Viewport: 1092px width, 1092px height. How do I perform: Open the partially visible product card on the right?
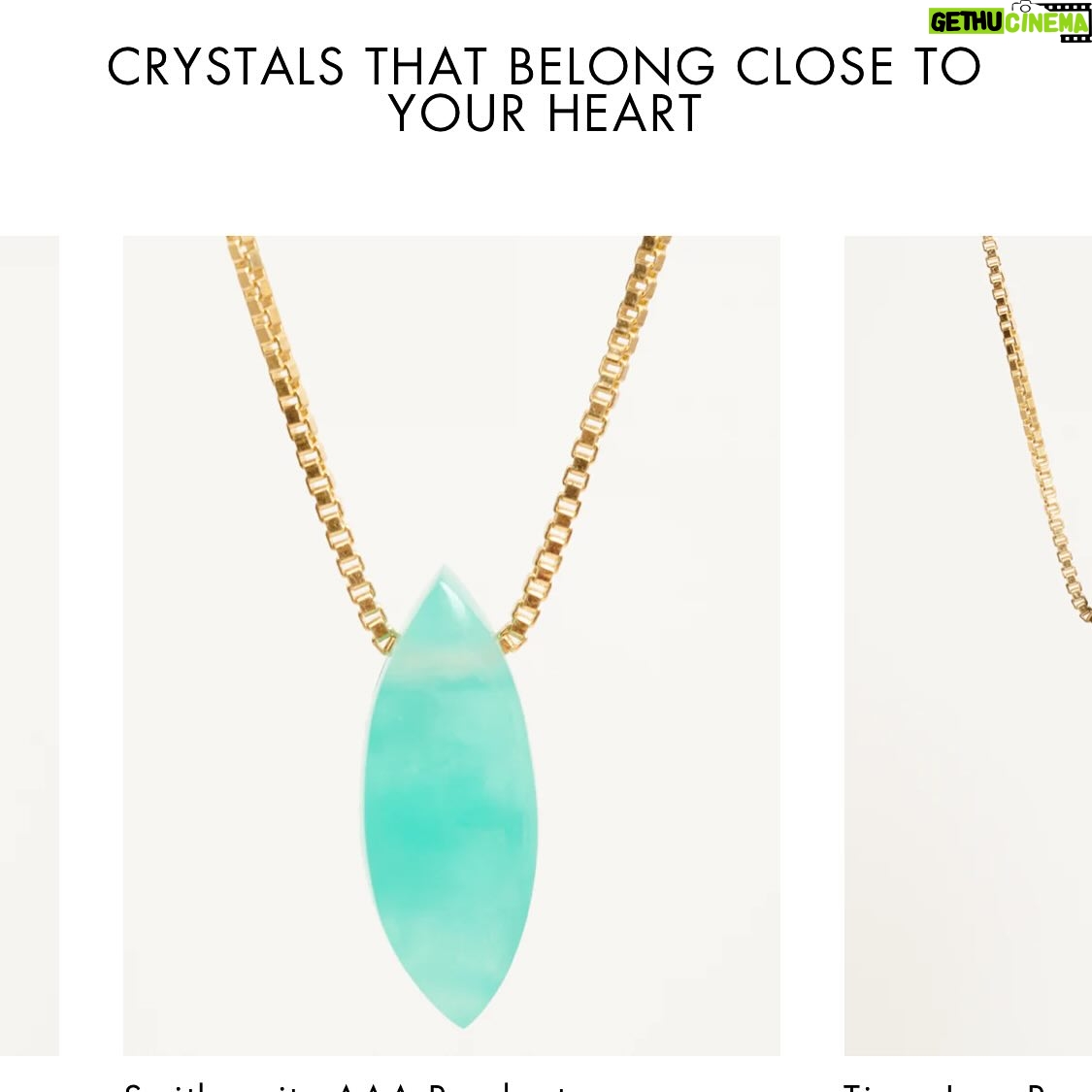click(968, 645)
